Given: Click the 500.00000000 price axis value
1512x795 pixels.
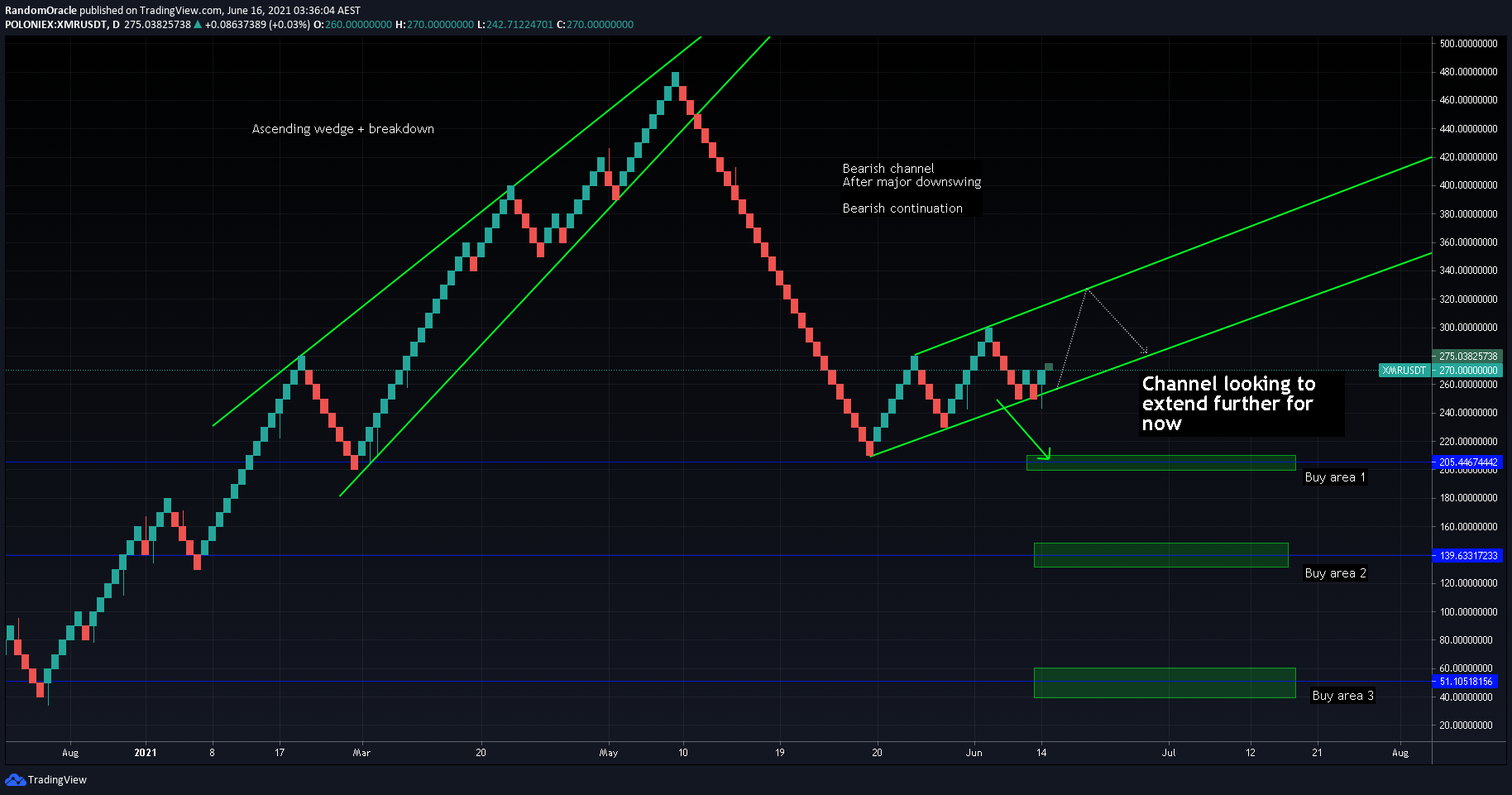Looking at the screenshot, I should (1468, 44).
